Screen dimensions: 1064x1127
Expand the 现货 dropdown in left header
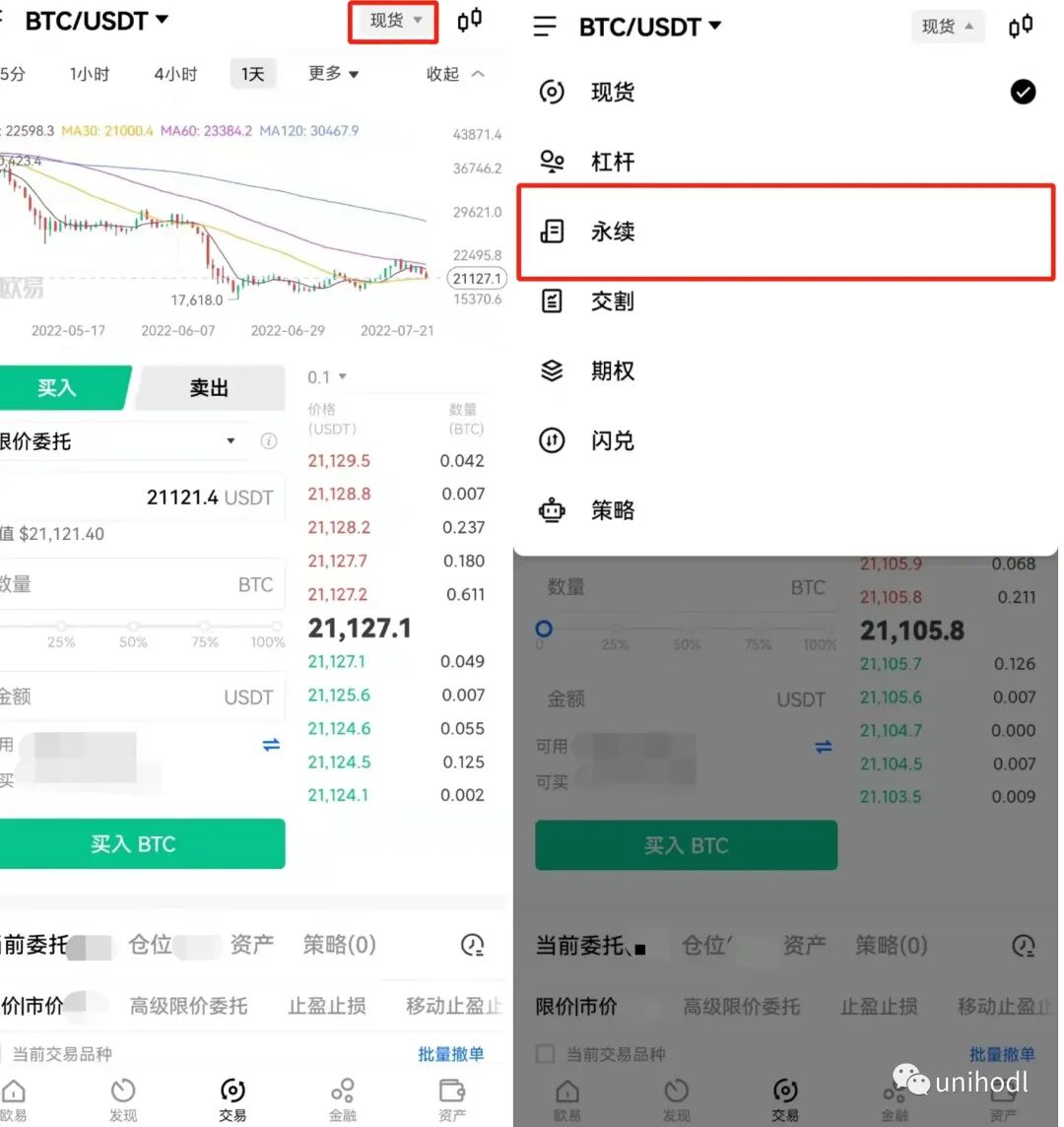[x=394, y=22]
